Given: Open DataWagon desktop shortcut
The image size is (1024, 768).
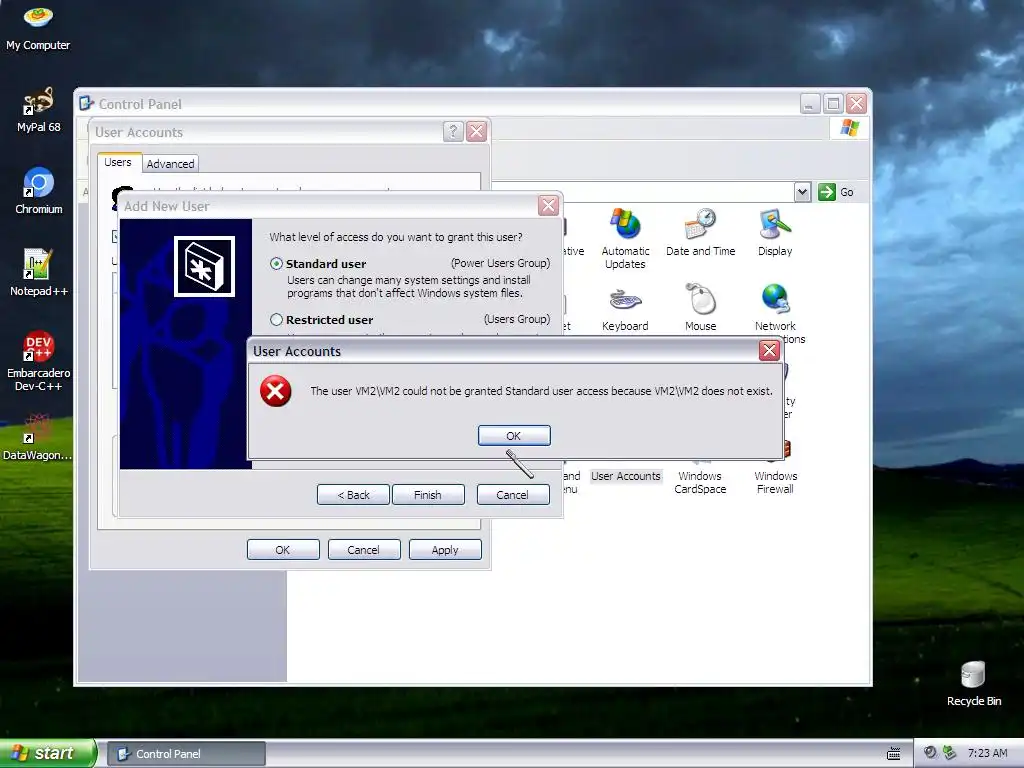Looking at the screenshot, I should [x=38, y=438].
